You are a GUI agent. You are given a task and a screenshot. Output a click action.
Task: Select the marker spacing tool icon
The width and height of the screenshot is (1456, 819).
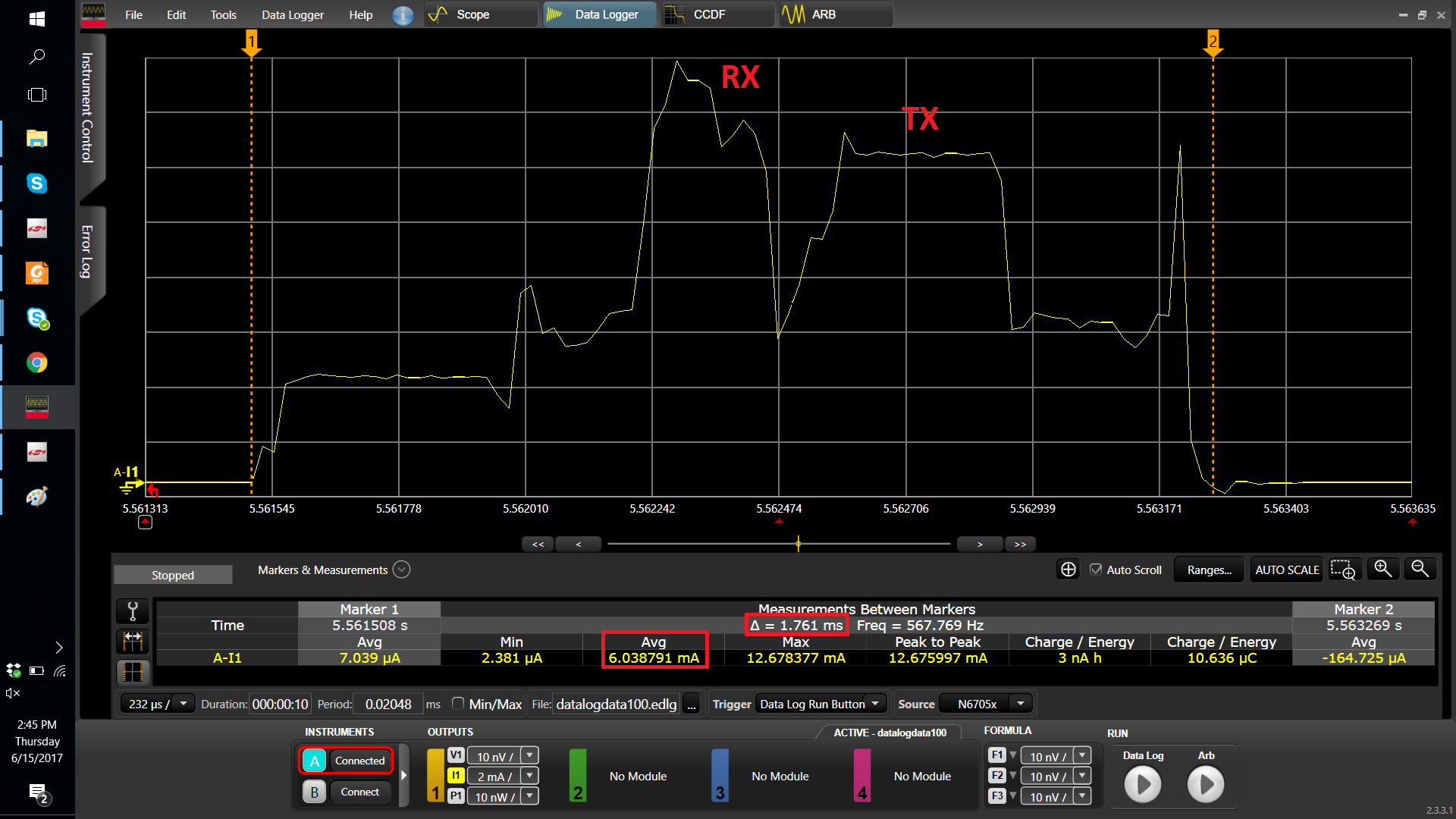[x=132, y=642]
